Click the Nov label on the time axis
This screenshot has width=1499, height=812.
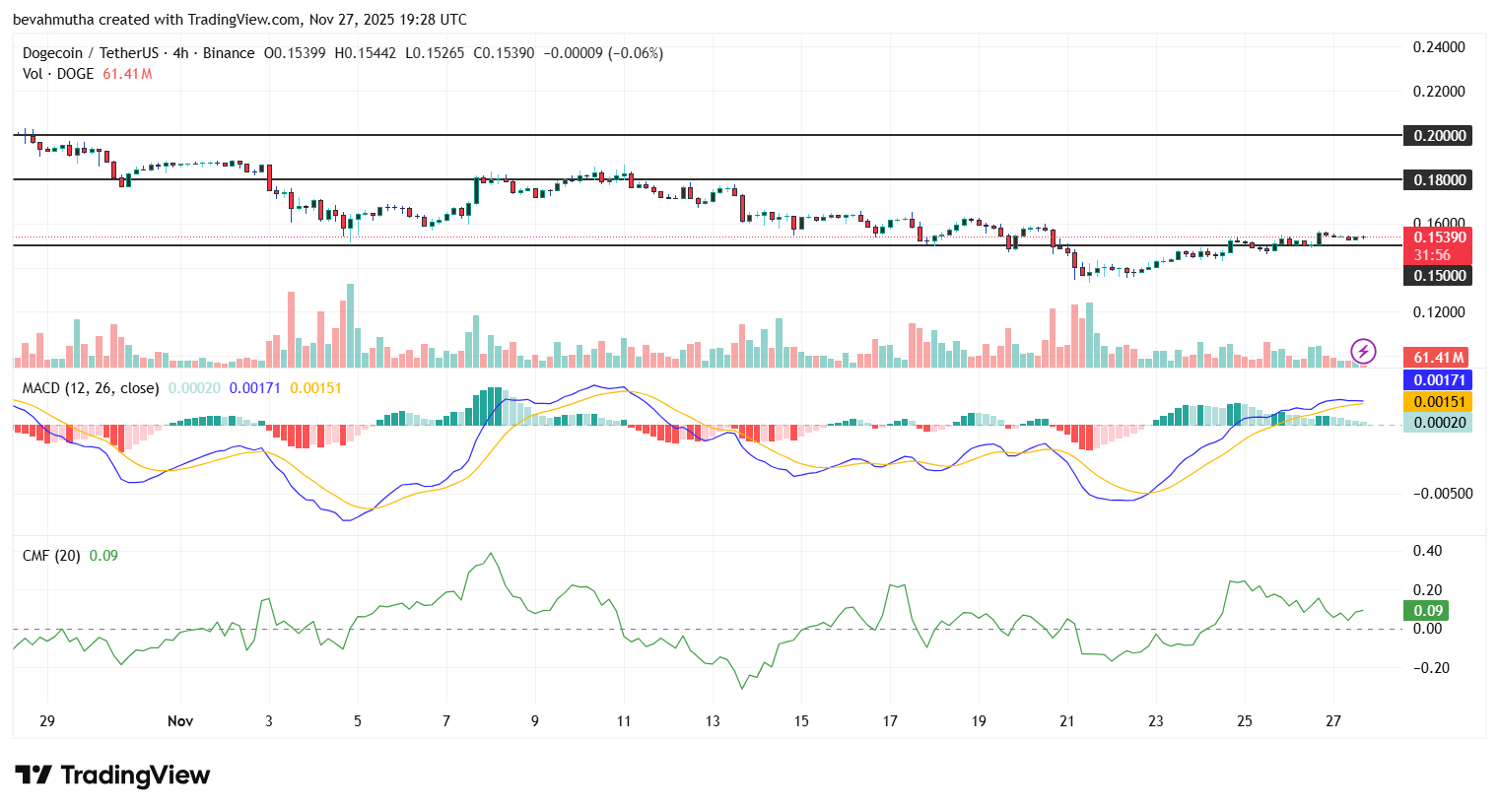[180, 721]
